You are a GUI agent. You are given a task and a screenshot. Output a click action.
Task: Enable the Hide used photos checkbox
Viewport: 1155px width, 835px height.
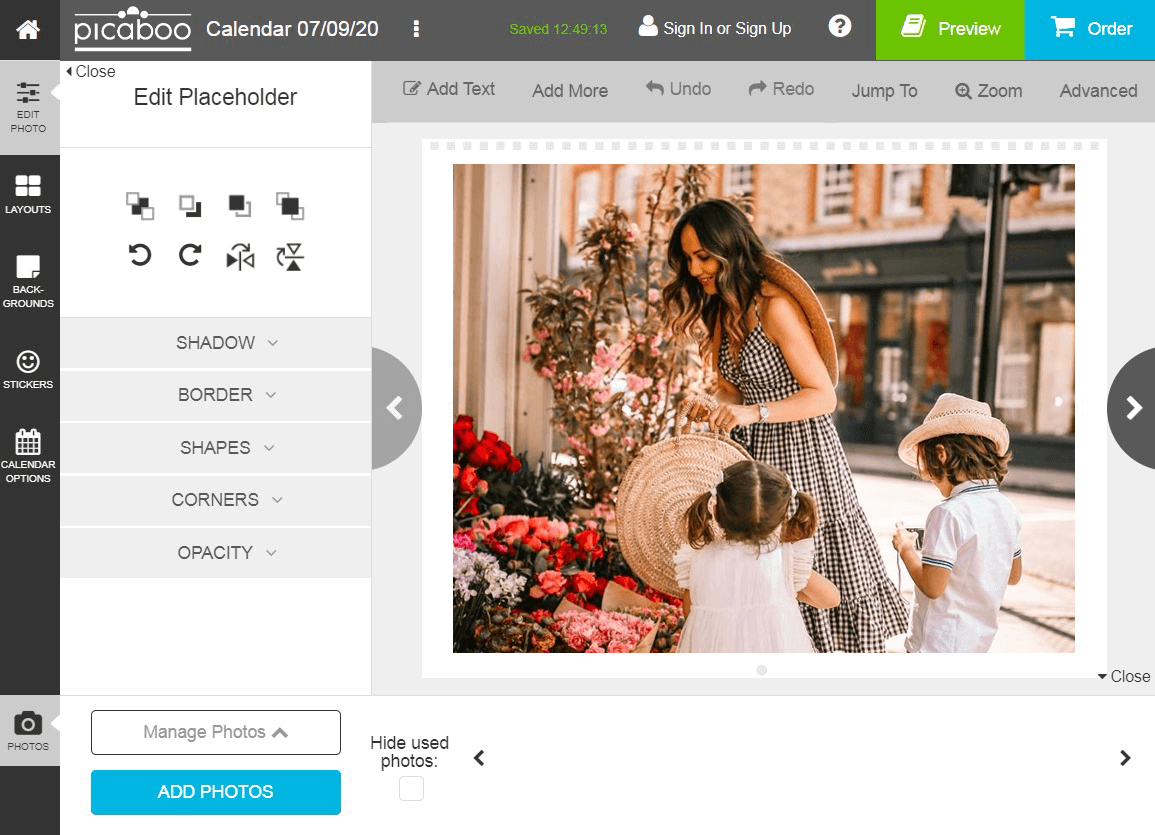tap(410, 789)
